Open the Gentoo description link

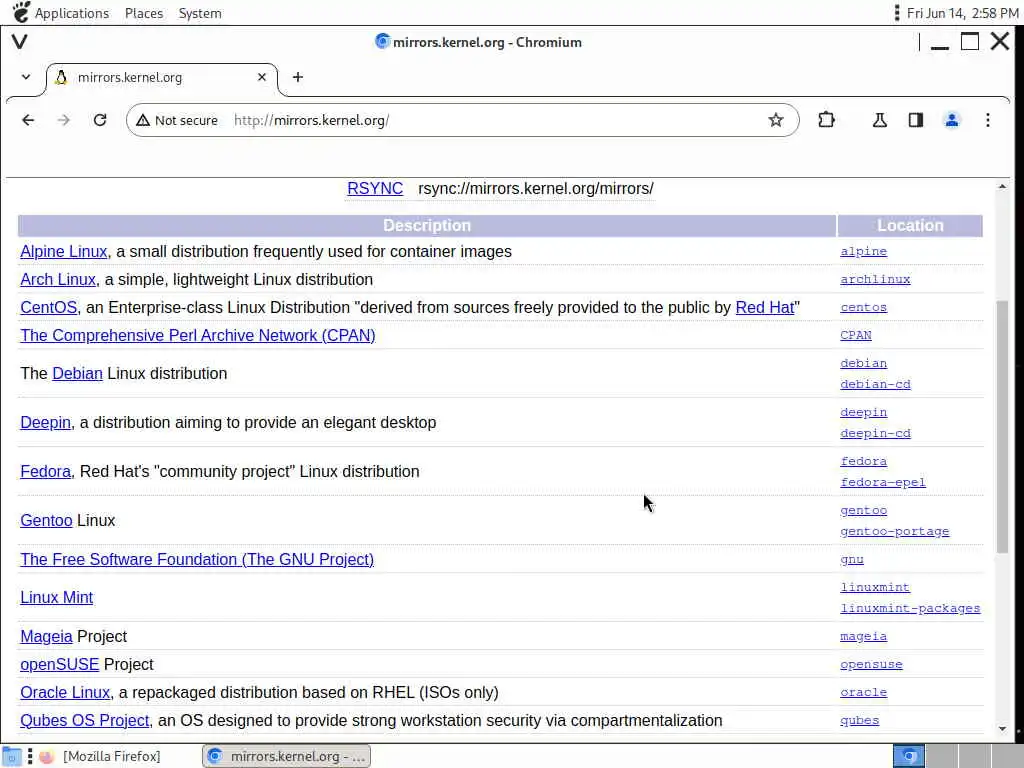tap(46, 520)
